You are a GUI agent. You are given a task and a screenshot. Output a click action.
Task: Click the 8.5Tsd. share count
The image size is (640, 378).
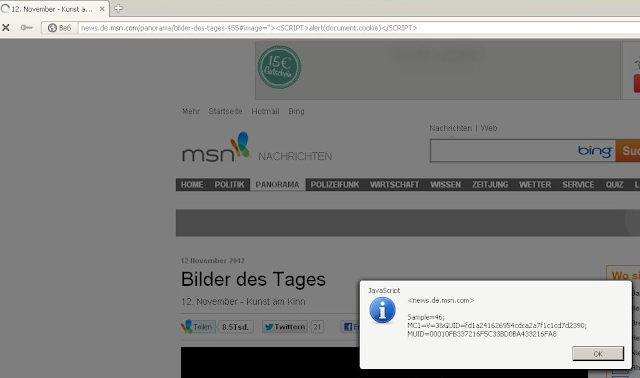point(235,327)
